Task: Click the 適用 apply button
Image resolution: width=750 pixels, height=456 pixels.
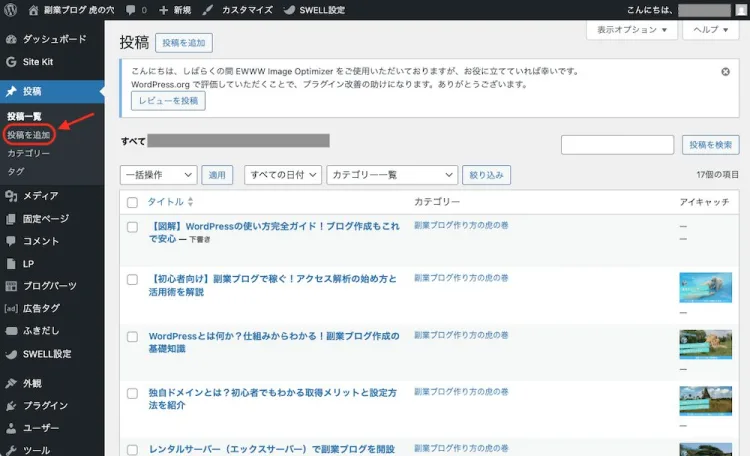Action: (217, 175)
